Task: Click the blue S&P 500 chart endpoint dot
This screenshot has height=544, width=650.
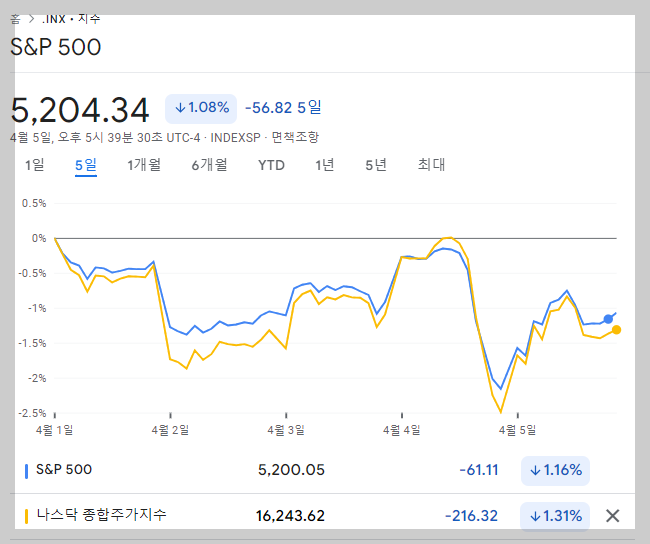Action: [x=608, y=319]
